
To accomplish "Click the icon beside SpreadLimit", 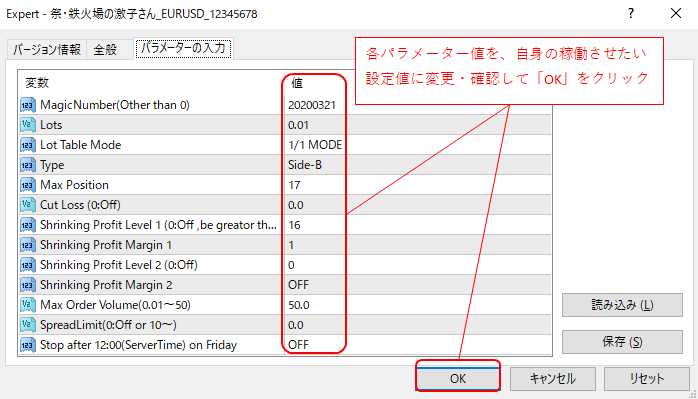I will (x=28, y=325).
